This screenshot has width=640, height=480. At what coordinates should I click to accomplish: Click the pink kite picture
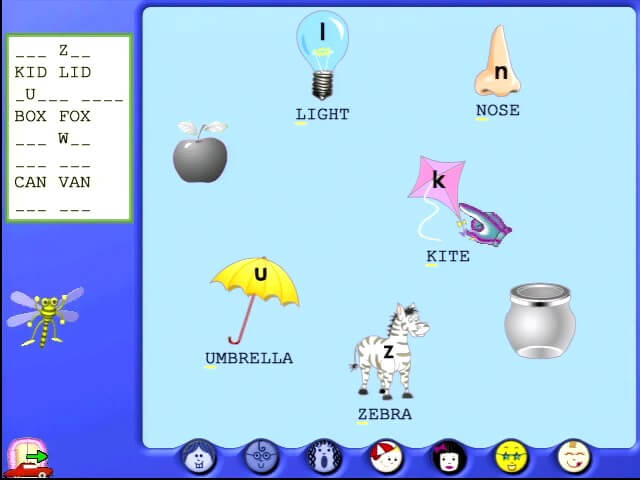(x=437, y=198)
